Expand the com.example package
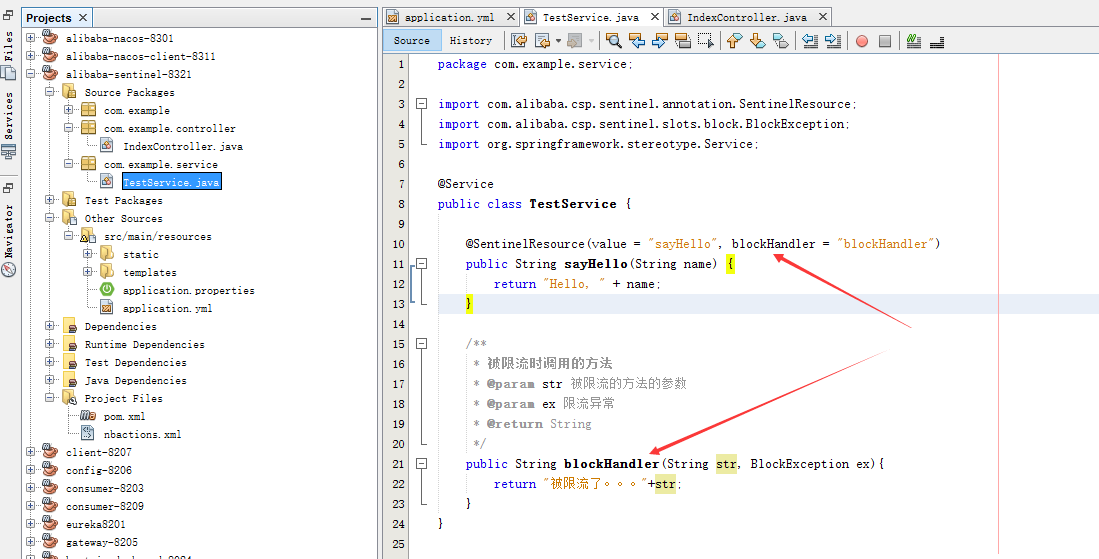This screenshot has width=1099, height=559. pyautogui.click(x=69, y=110)
